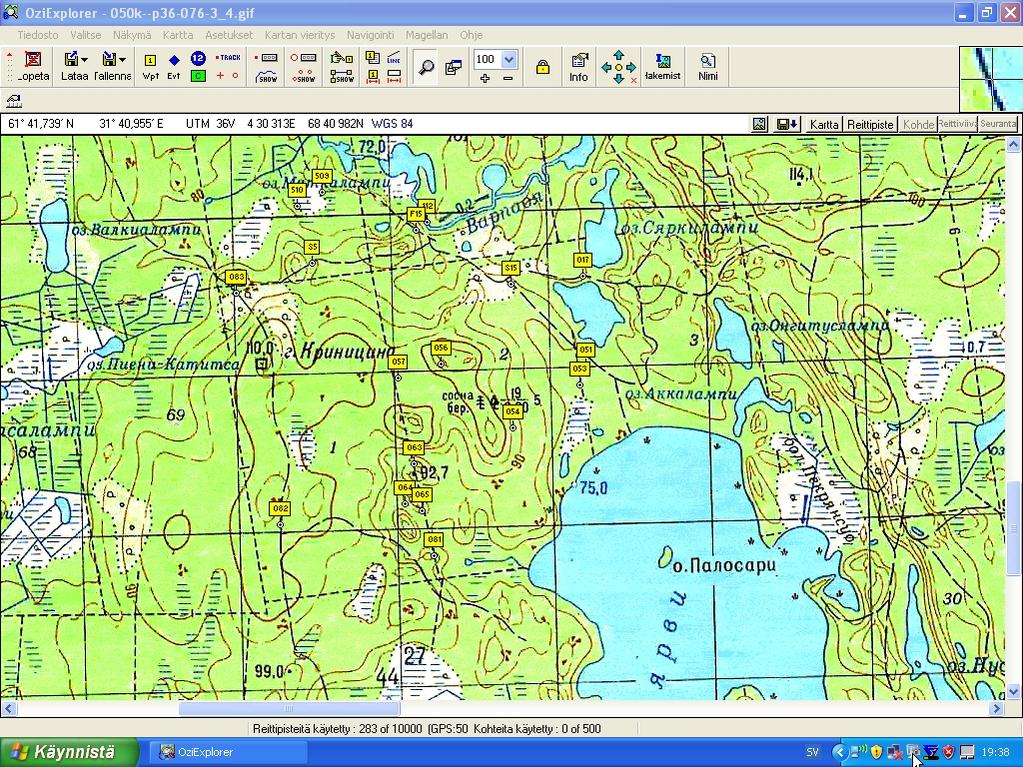Image resolution: width=1023 pixels, height=767 pixels.
Task: Click the padlock map lock icon
Action: coord(542,67)
